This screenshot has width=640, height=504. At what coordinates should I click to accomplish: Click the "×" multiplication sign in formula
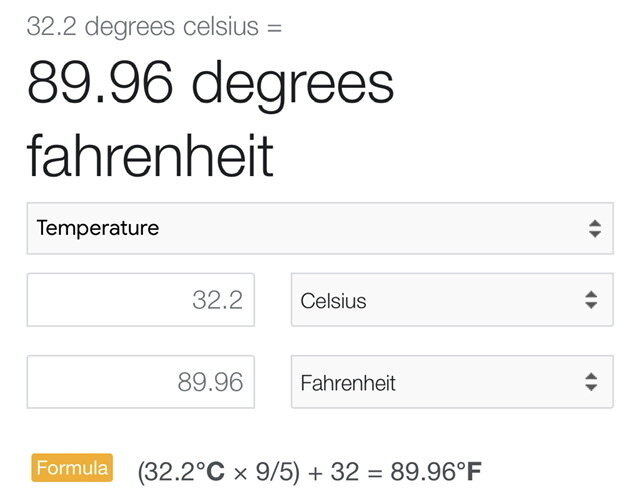tap(241, 471)
